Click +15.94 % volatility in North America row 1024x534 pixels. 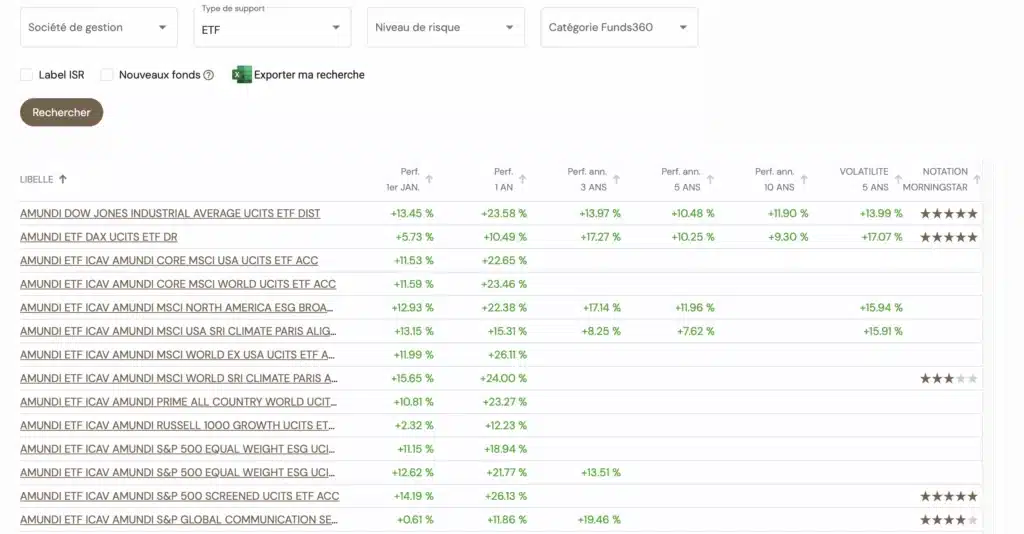click(882, 307)
